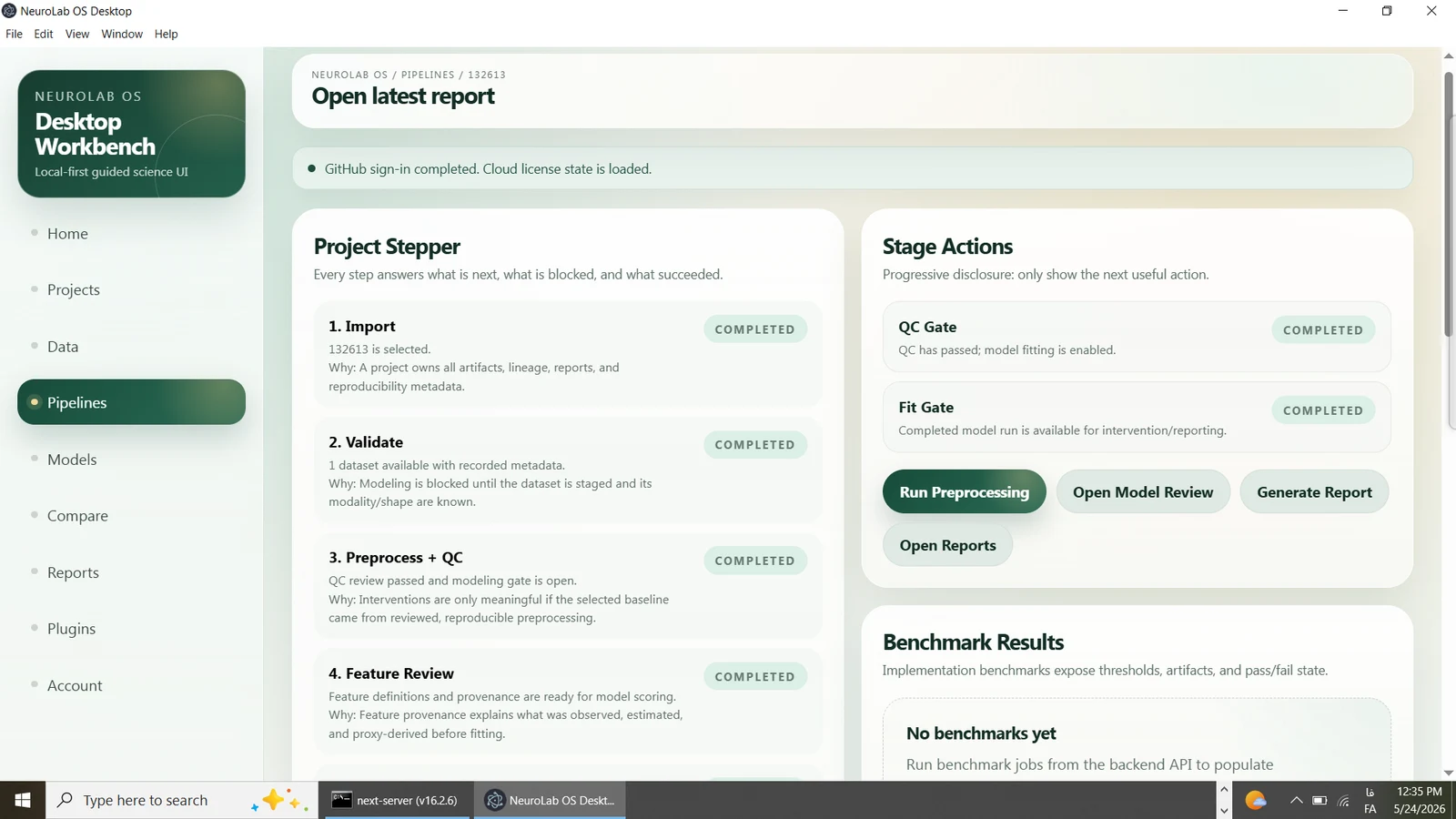This screenshot has width=1456, height=819.
Task: Click the '2. Validate' step heading
Action: click(366, 441)
